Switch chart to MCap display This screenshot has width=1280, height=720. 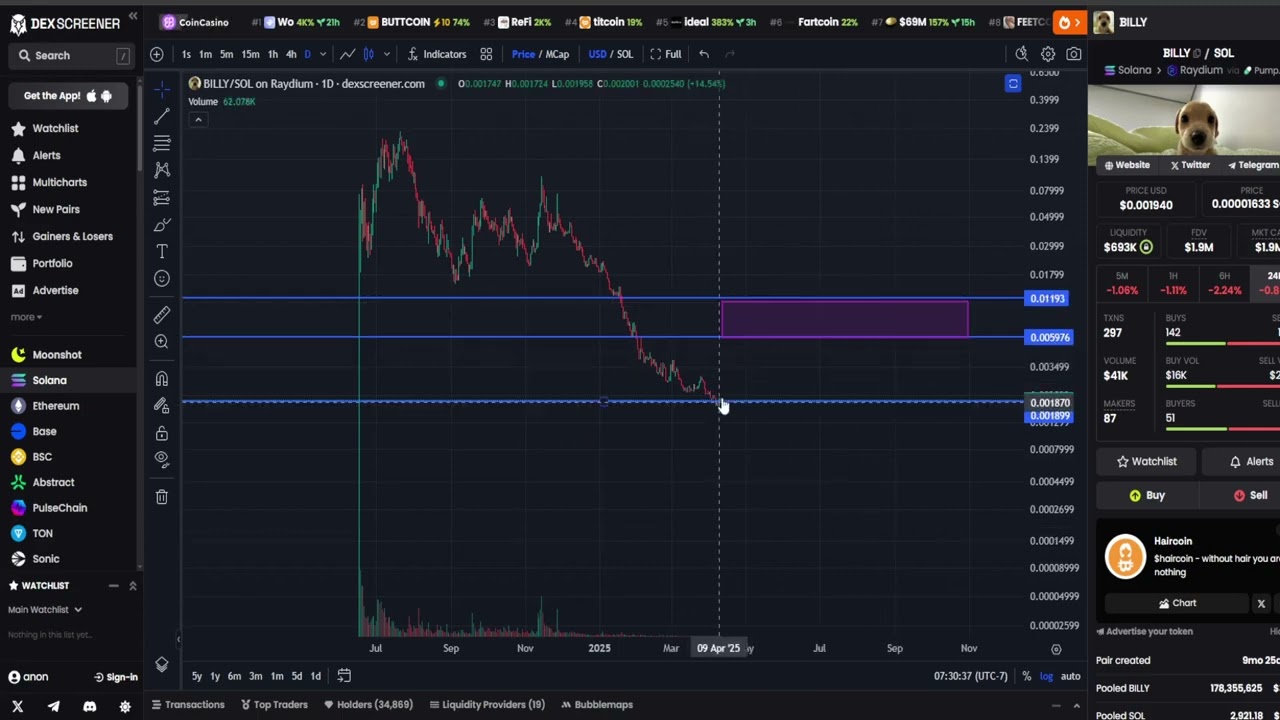(557, 54)
